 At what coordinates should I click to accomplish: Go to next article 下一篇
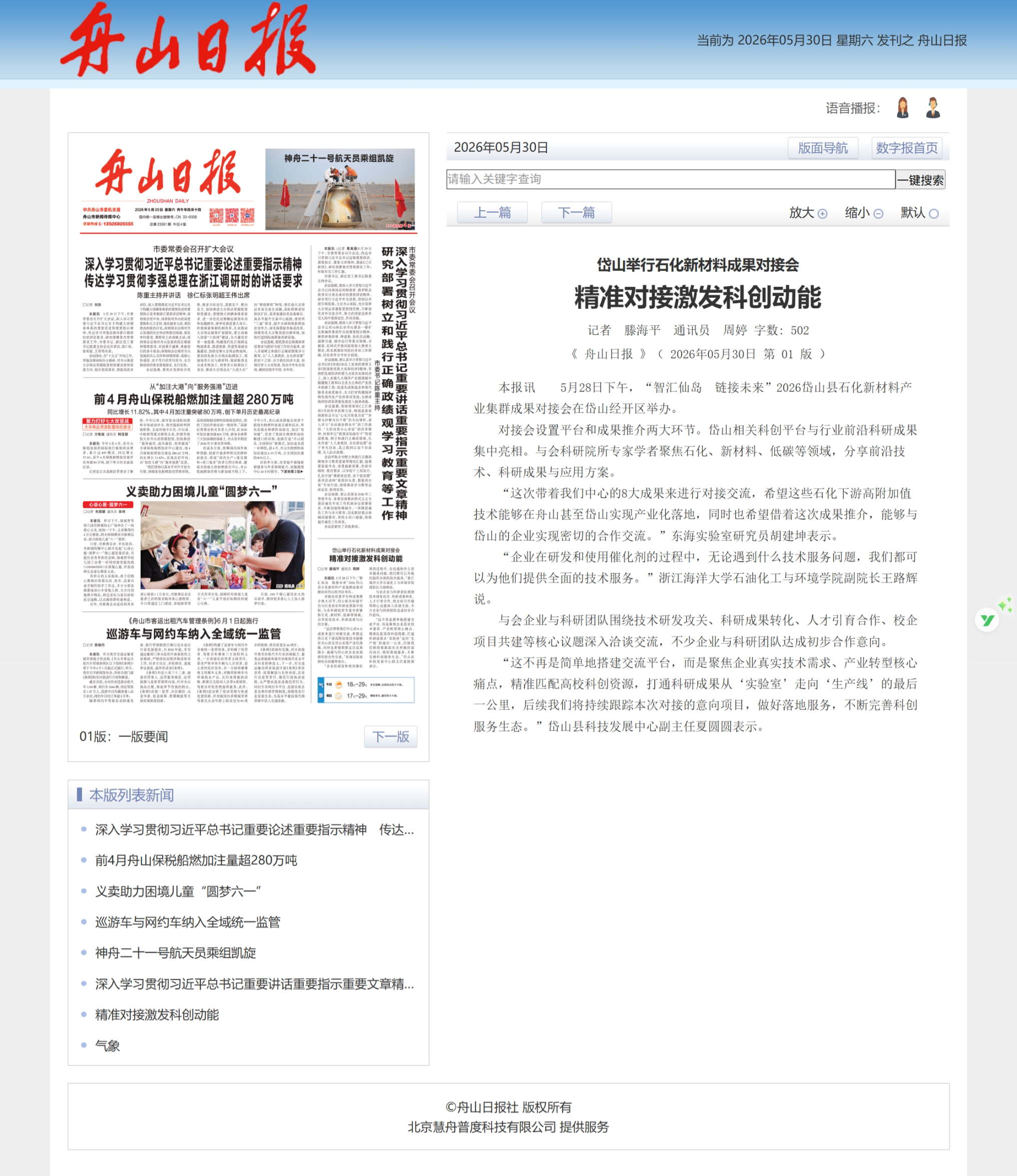coord(576,213)
